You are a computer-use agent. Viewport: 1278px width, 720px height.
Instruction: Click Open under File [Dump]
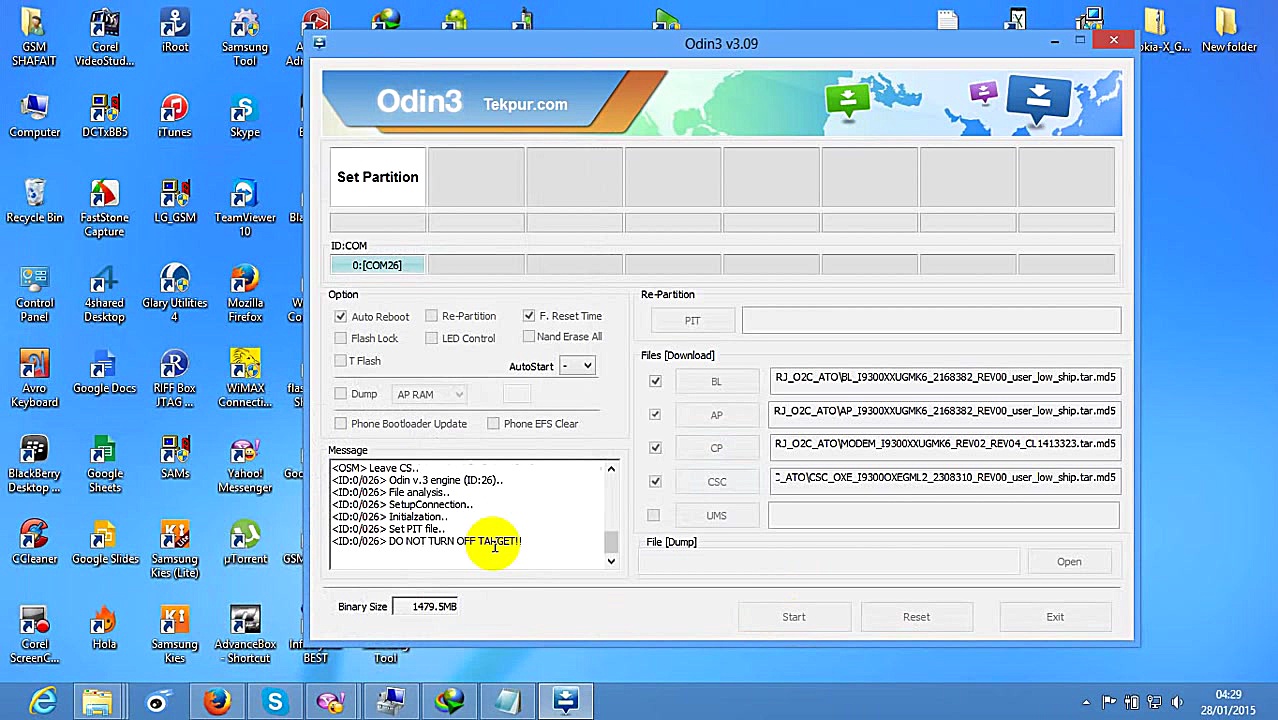pyautogui.click(x=1068, y=561)
